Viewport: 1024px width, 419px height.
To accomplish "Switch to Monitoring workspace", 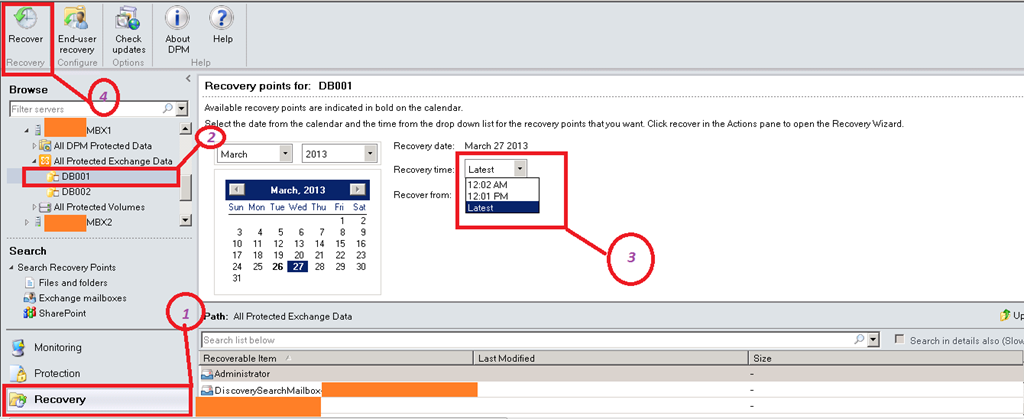I will tap(57, 347).
